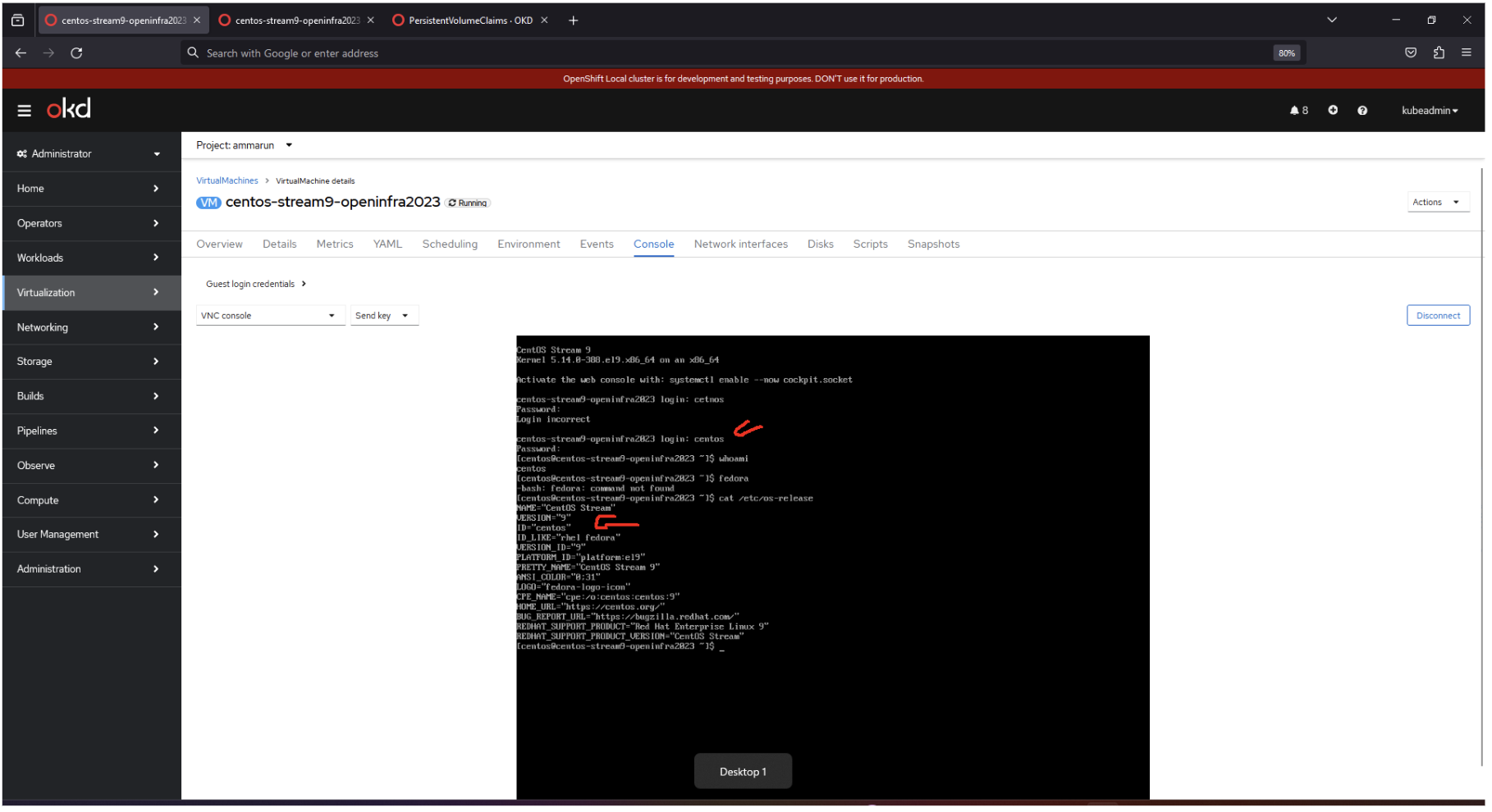Open the browser extensions icon

tap(1439, 53)
